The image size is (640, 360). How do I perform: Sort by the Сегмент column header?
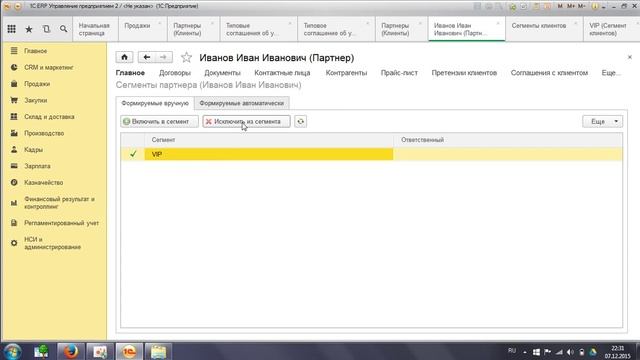pos(269,140)
